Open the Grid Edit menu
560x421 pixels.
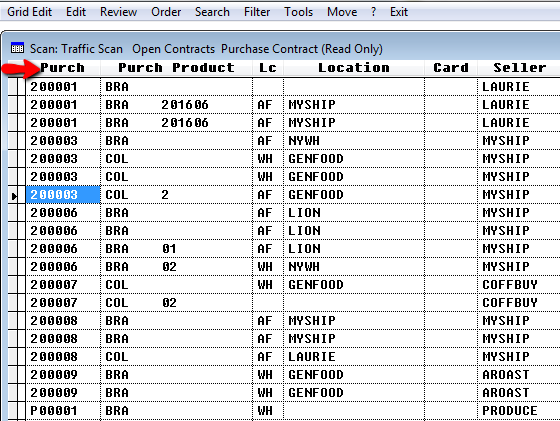click(x=29, y=12)
